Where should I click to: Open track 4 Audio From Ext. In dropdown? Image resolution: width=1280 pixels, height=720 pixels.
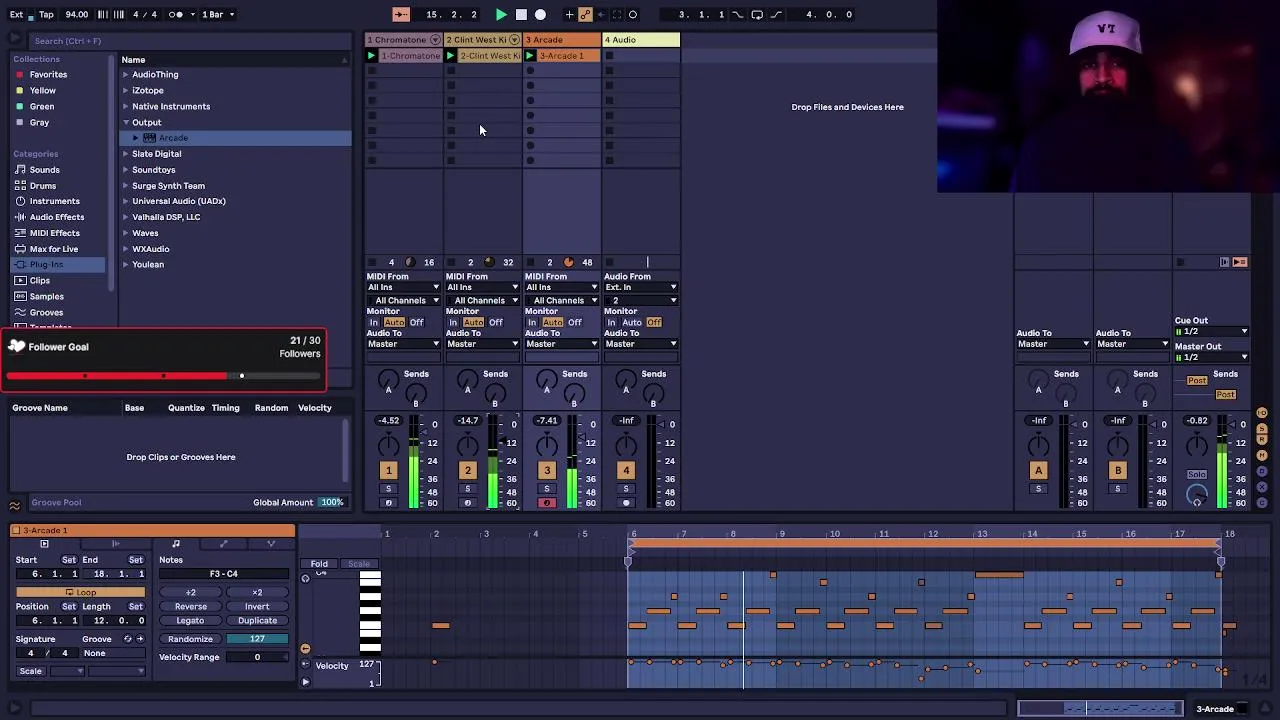point(641,287)
